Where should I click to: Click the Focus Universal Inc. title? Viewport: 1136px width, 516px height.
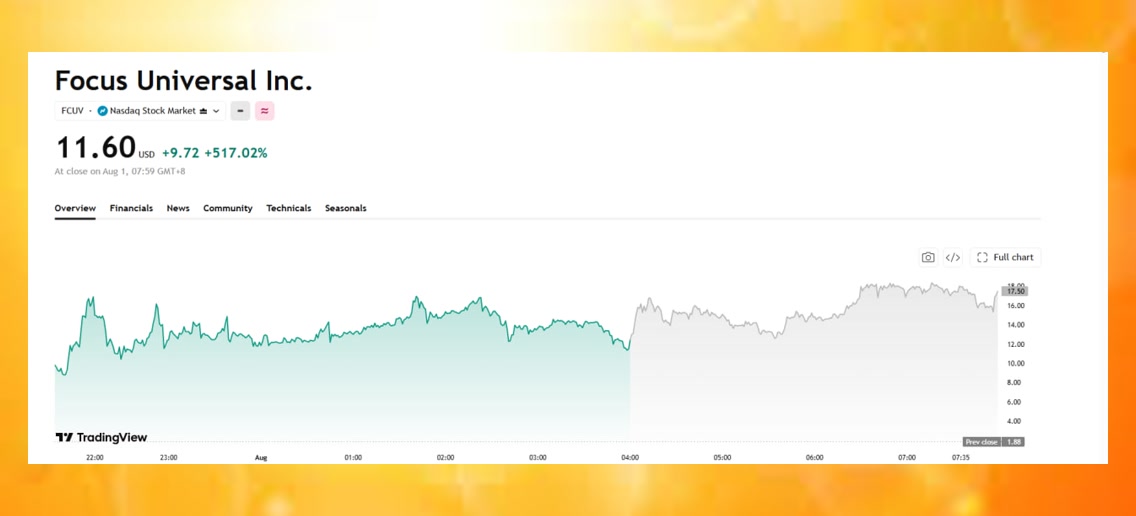coord(183,80)
